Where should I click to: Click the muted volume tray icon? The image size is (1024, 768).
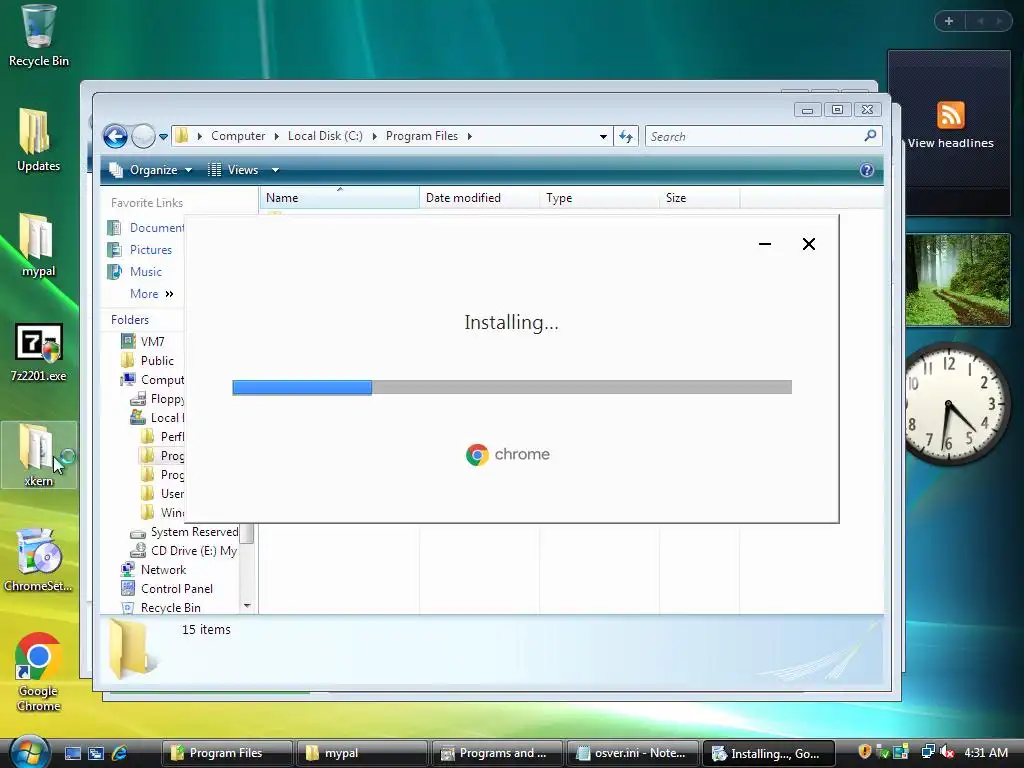point(948,753)
